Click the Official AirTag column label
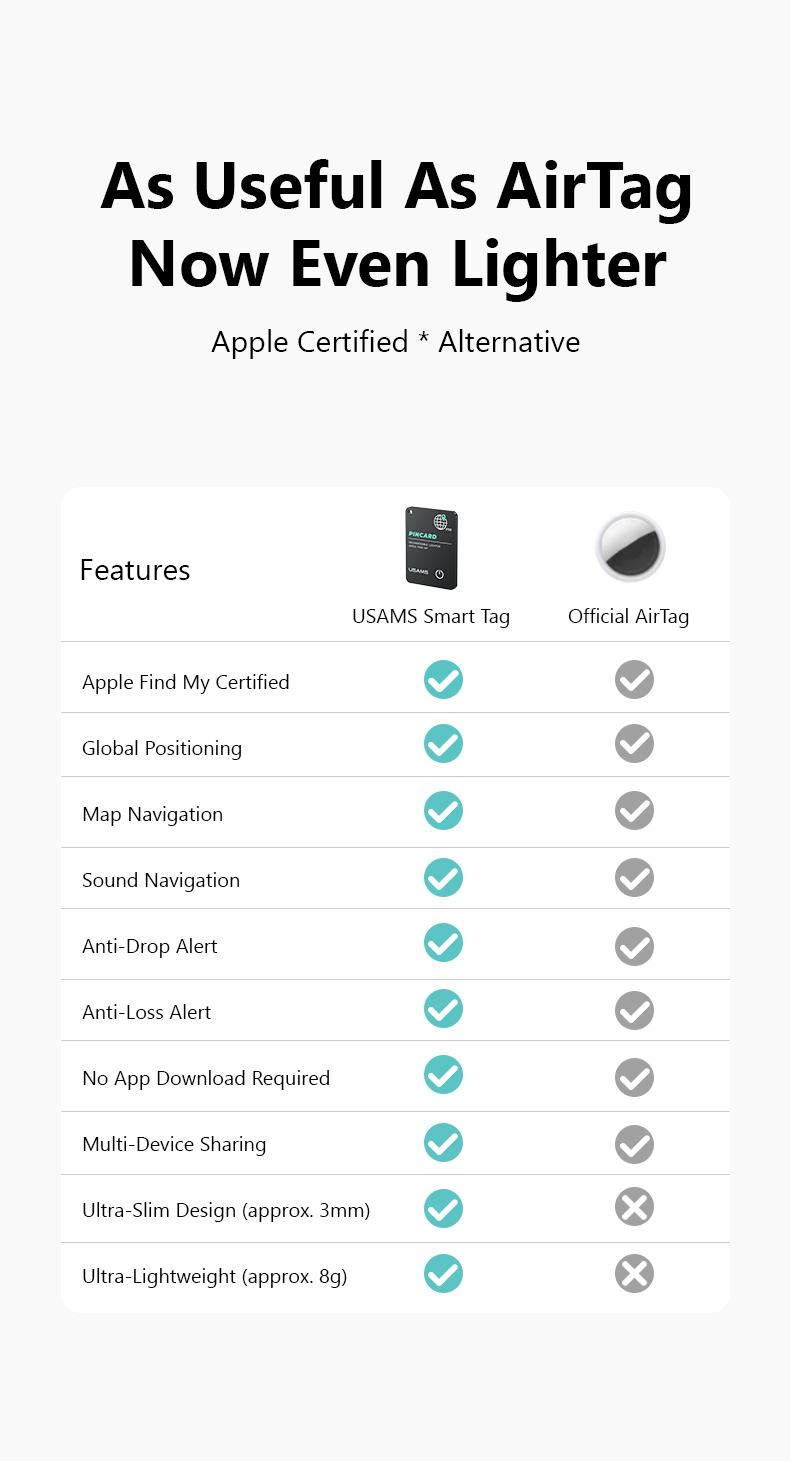790x1461 pixels. (x=629, y=616)
